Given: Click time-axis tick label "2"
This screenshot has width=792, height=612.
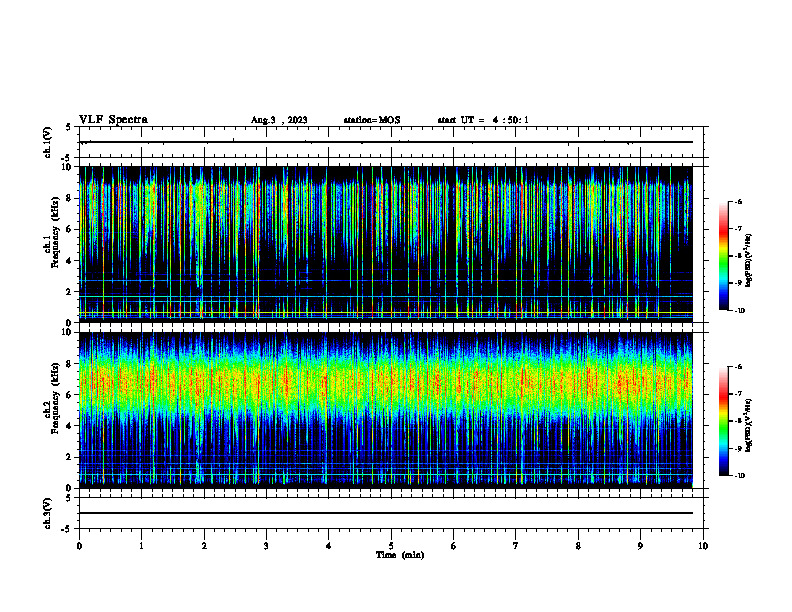Looking at the screenshot, I should pyautogui.click(x=204, y=546).
